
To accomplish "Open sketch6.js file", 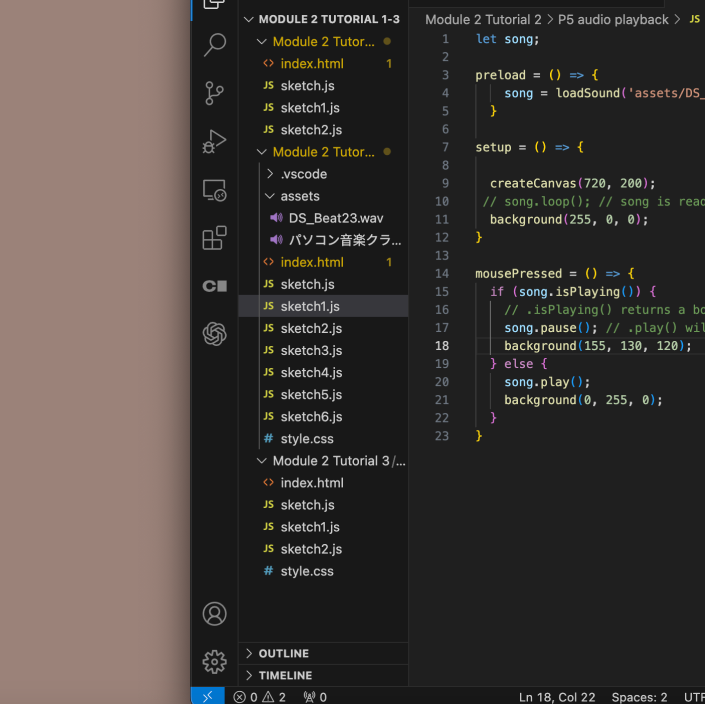I will [323, 416].
